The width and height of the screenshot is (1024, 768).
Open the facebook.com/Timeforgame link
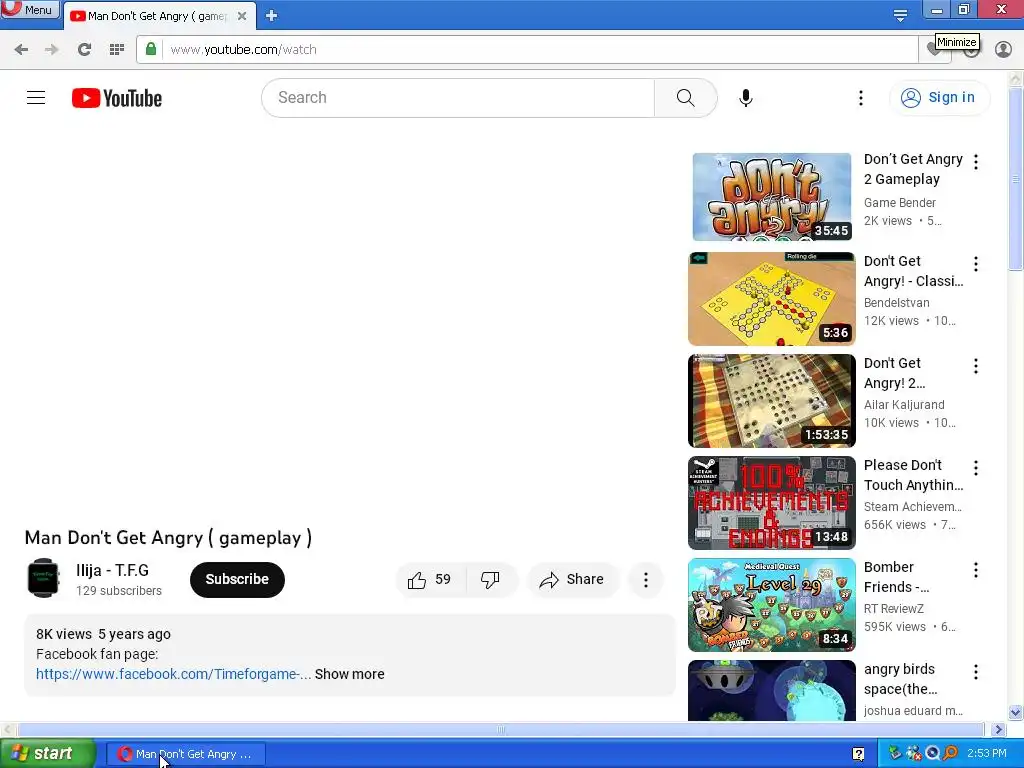tap(173, 674)
